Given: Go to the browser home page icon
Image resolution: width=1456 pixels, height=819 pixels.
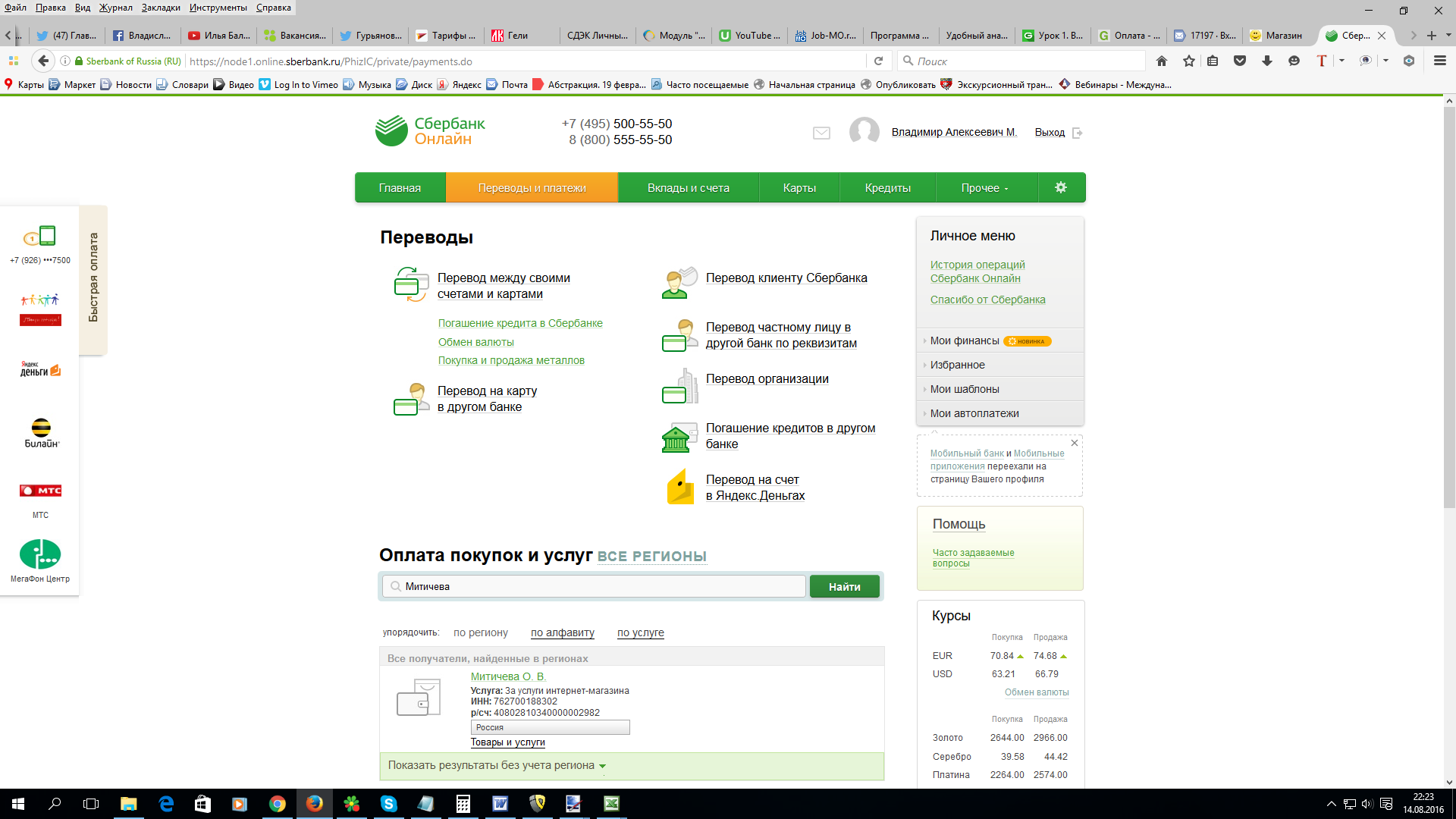Looking at the screenshot, I should (1162, 61).
